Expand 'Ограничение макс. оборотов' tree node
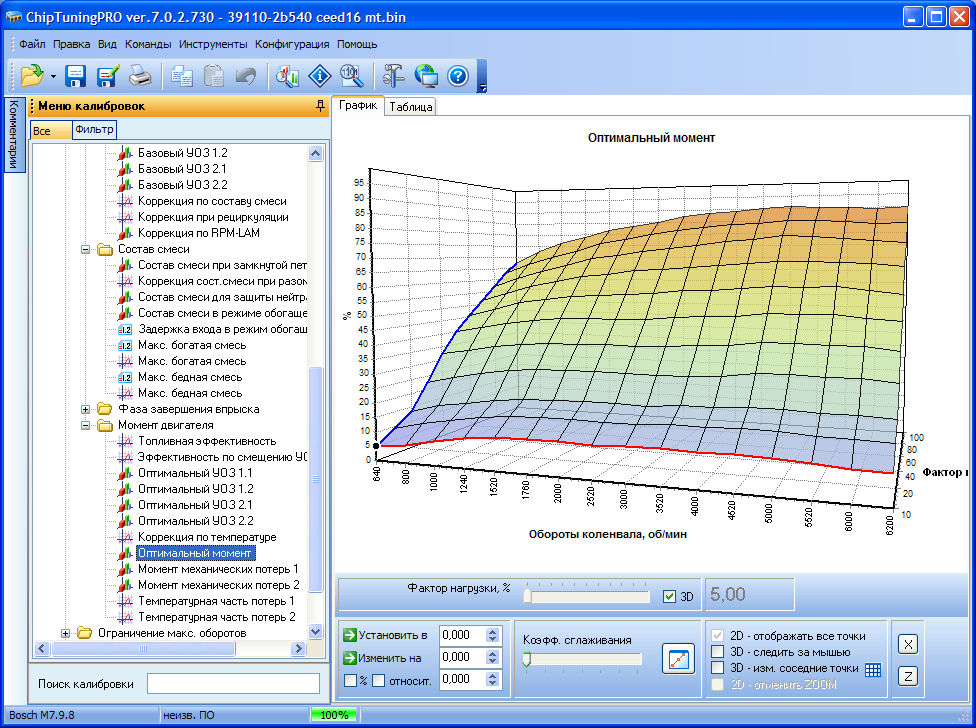This screenshot has height=728, width=976. [x=67, y=633]
